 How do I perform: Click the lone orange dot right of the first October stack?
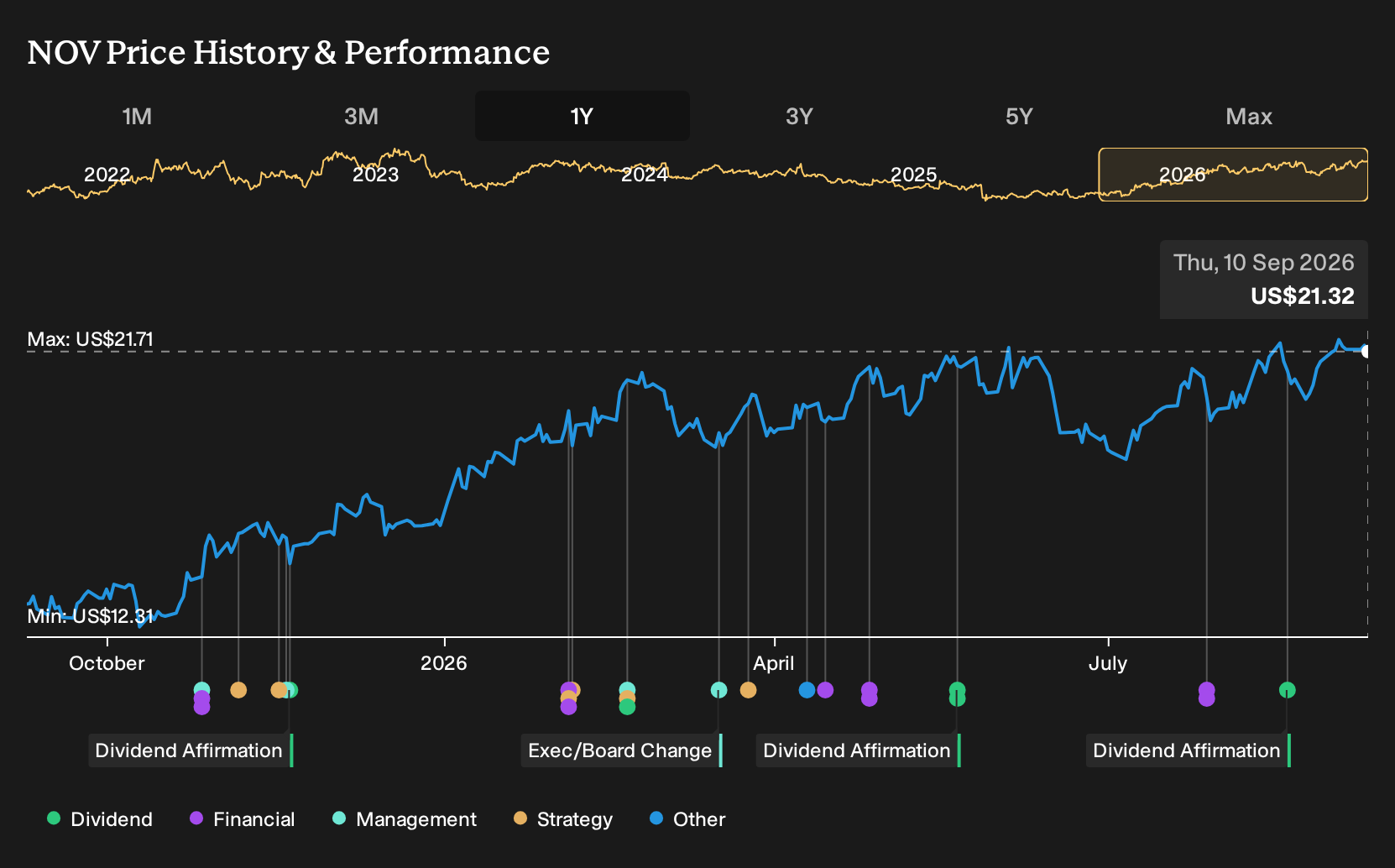[238, 690]
